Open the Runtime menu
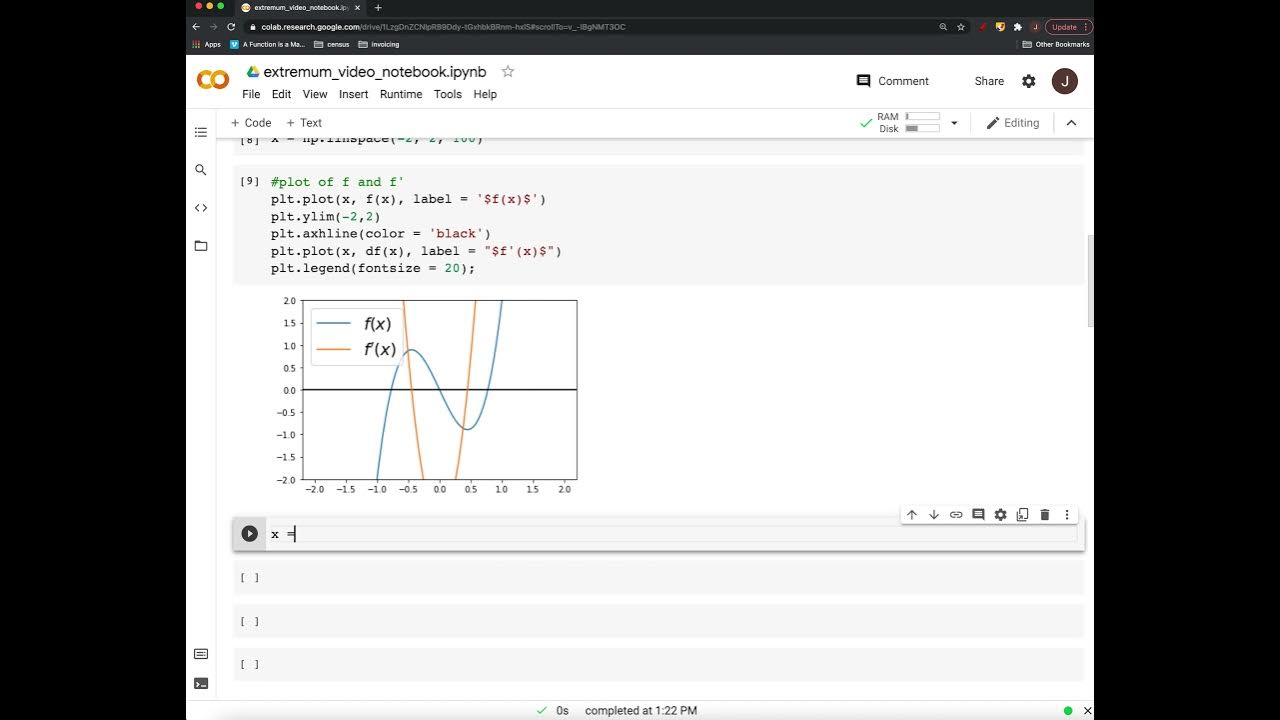The width and height of the screenshot is (1280, 720). [x=401, y=94]
